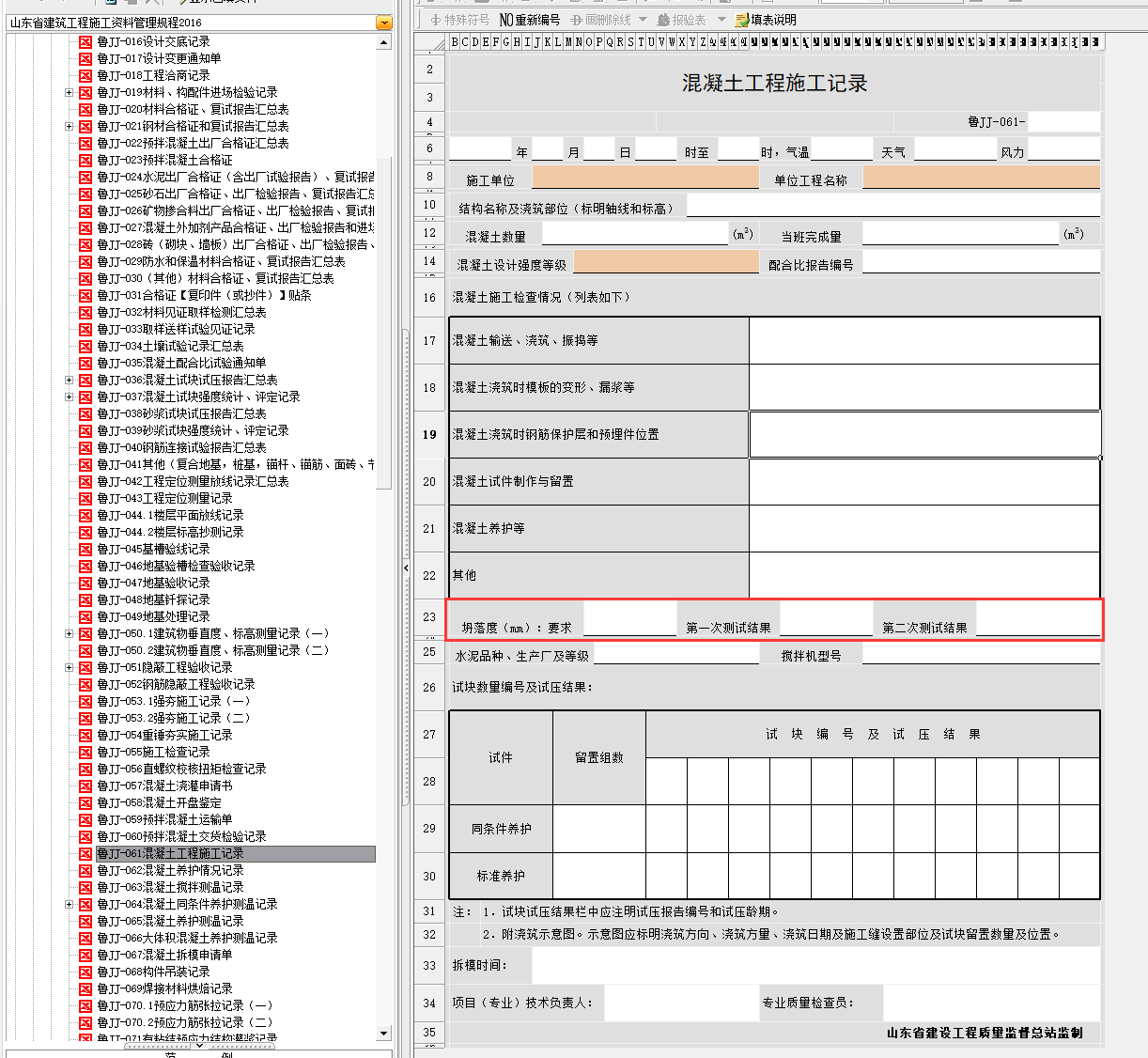Viewport: 1148px width, 1058px height.
Task: Click the icon of 鲁JJ-058混凝土开盘鉴定
Action: pos(85,802)
